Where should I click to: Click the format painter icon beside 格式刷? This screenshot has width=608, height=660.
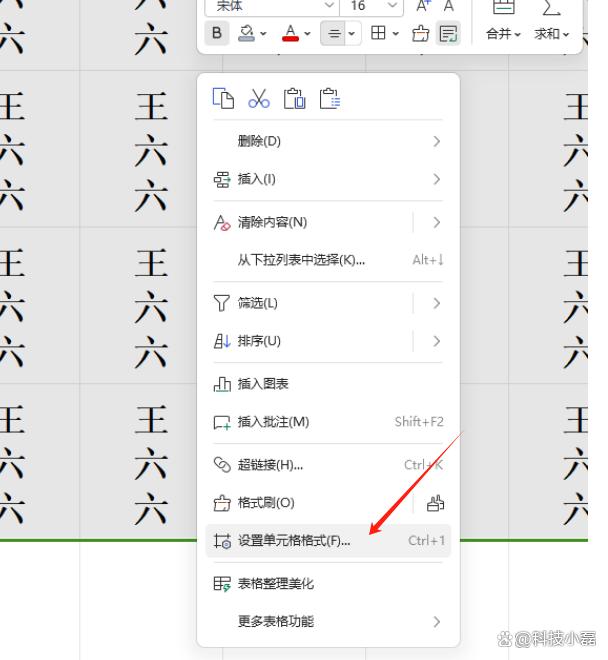tap(435, 503)
